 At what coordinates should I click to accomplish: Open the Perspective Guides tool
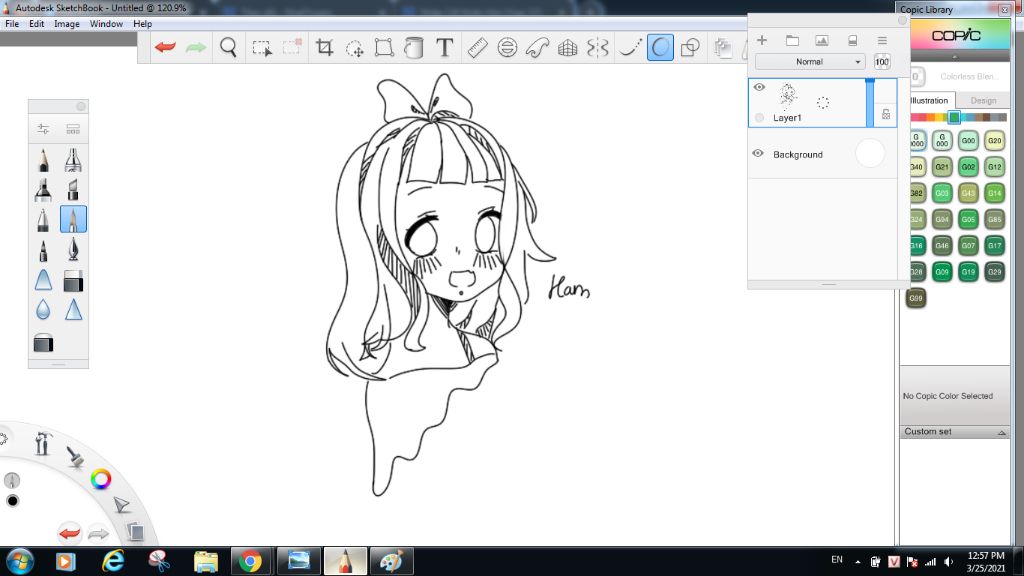pyautogui.click(x=568, y=48)
